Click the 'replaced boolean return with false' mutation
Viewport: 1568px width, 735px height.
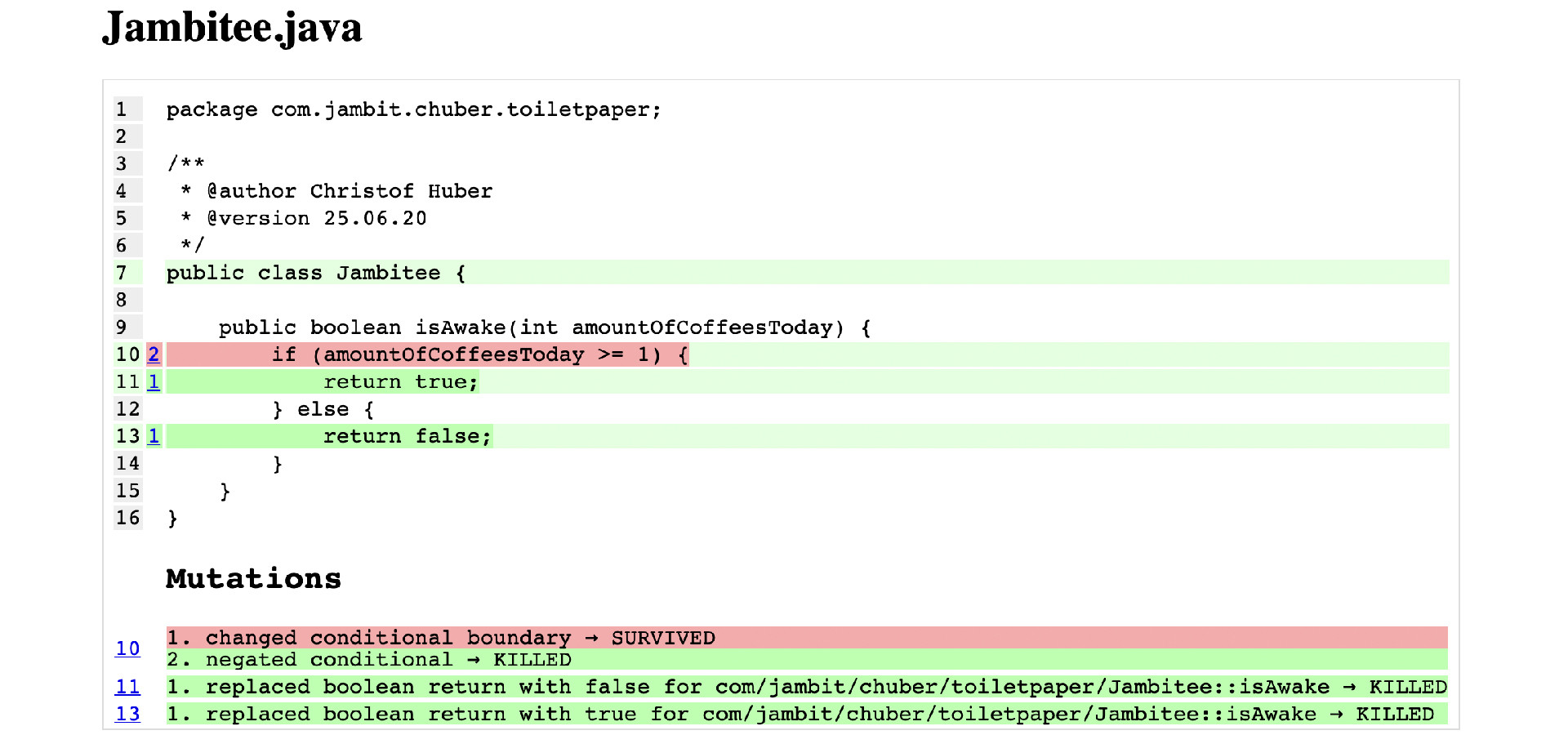coord(805,687)
